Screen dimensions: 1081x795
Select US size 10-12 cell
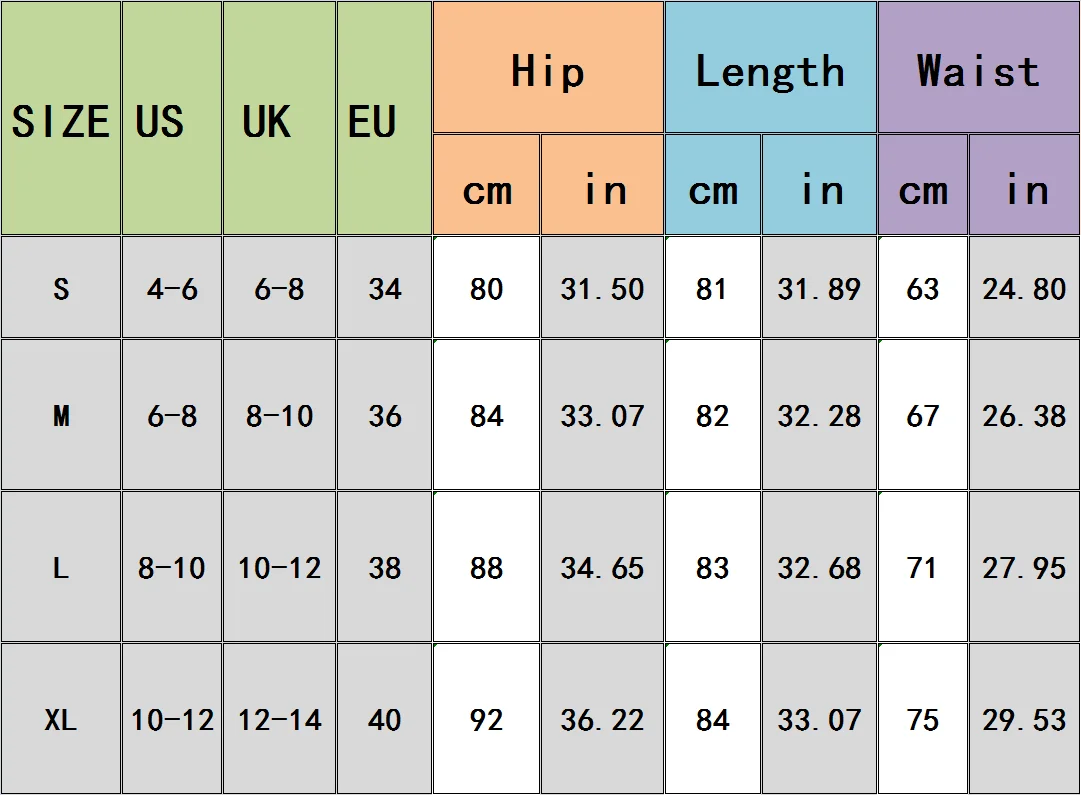(x=172, y=718)
